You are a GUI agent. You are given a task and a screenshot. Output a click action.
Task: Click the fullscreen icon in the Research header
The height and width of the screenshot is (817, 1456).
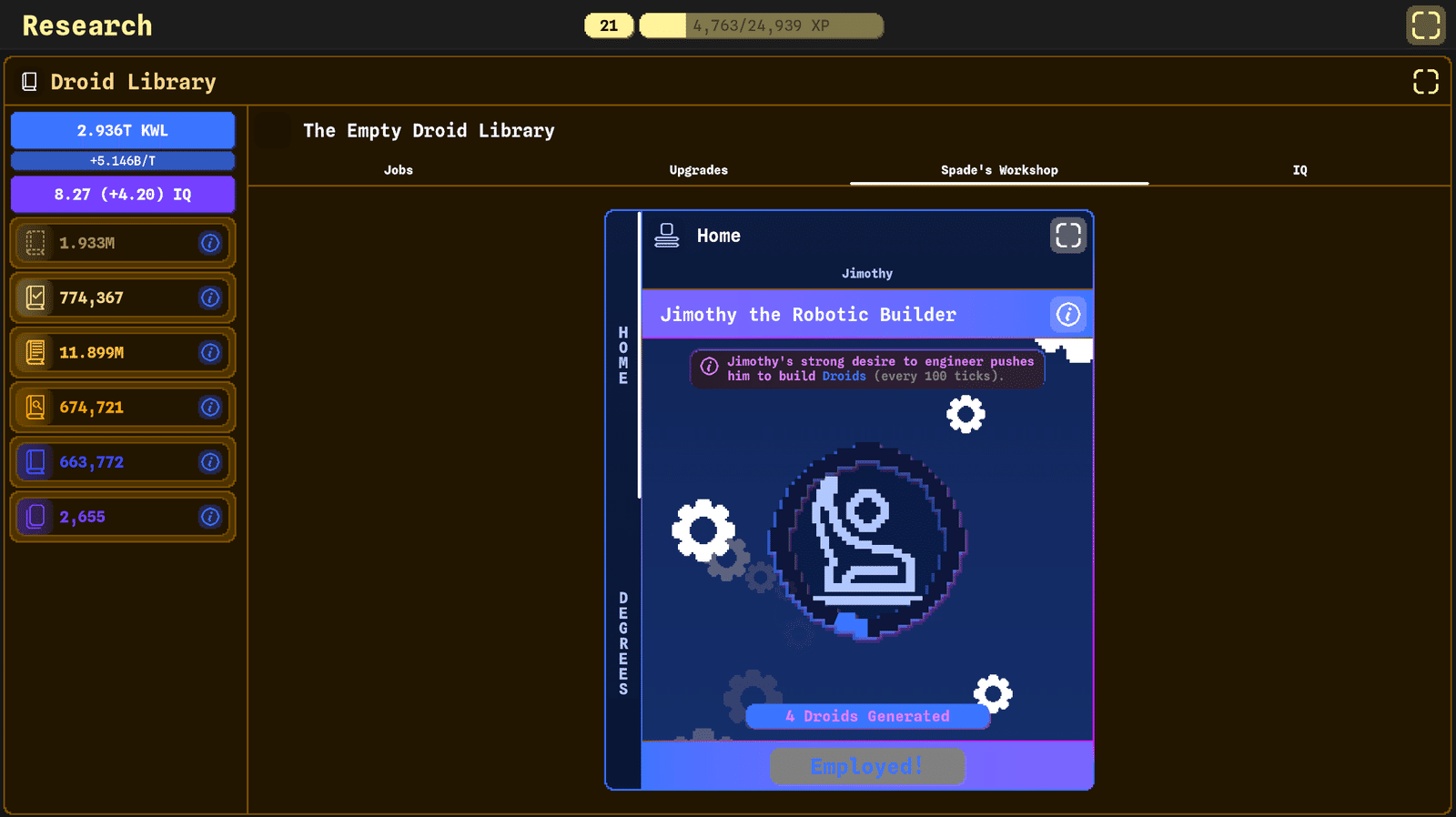[x=1425, y=25]
